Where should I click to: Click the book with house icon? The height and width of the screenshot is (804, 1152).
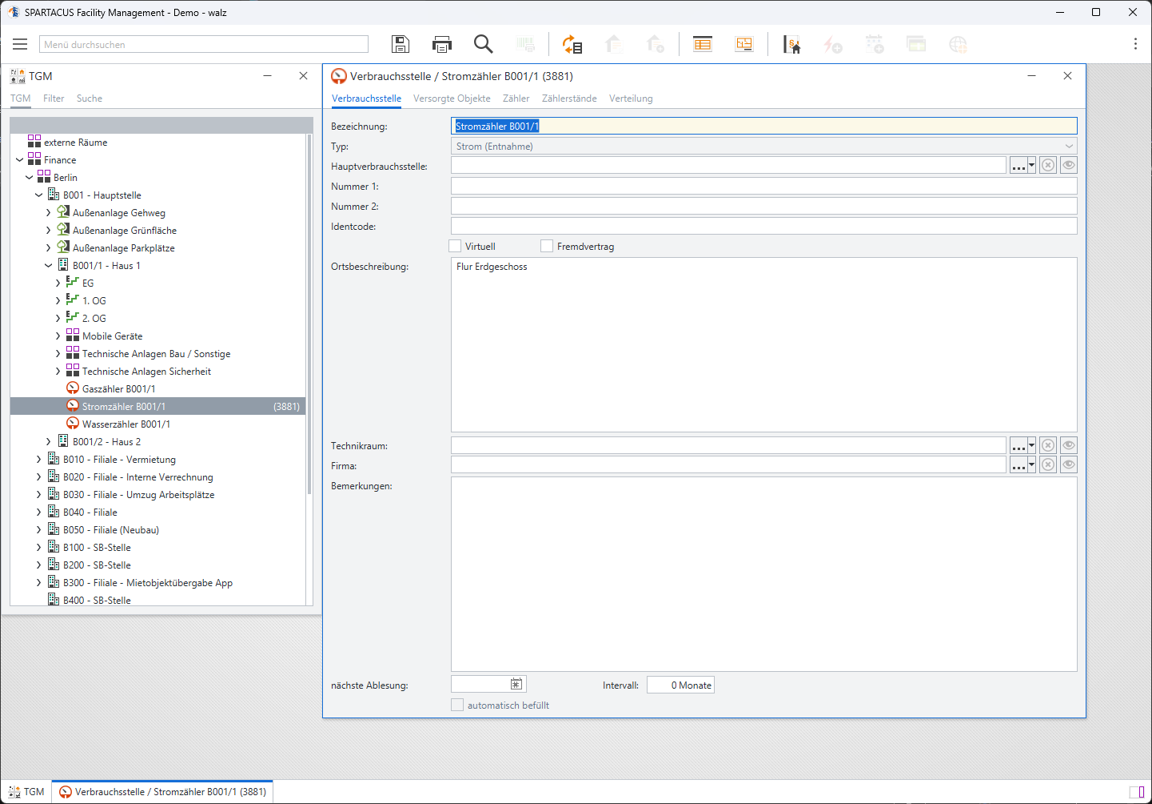(x=792, y=44)
